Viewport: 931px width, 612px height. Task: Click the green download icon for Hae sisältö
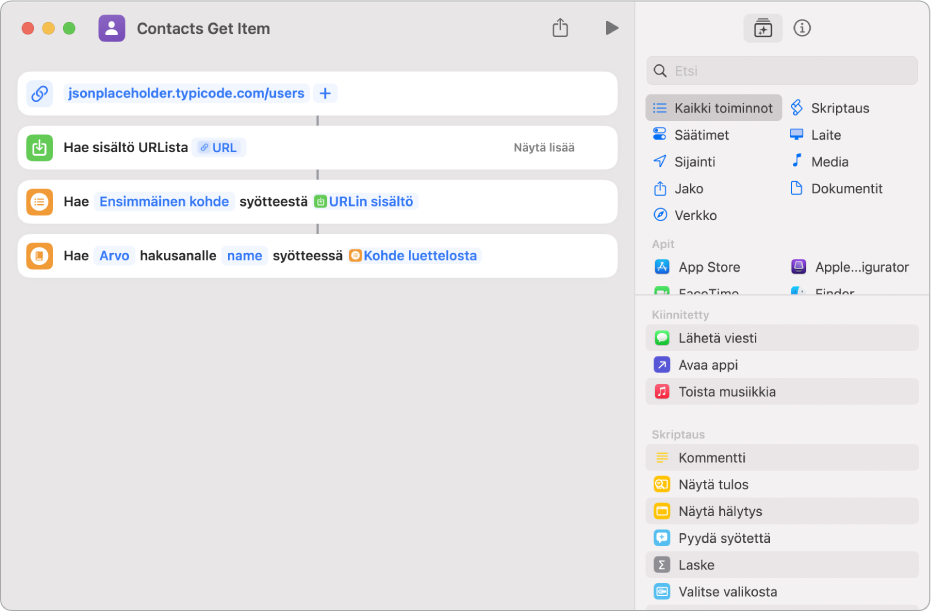pos(40,147)
